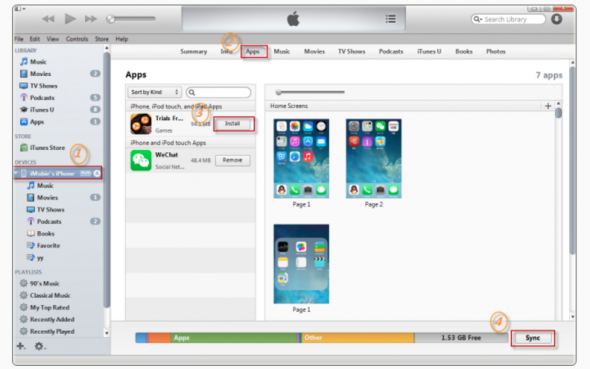Switch to the Summary tab

pyautogui.click(x=193, y=52)
